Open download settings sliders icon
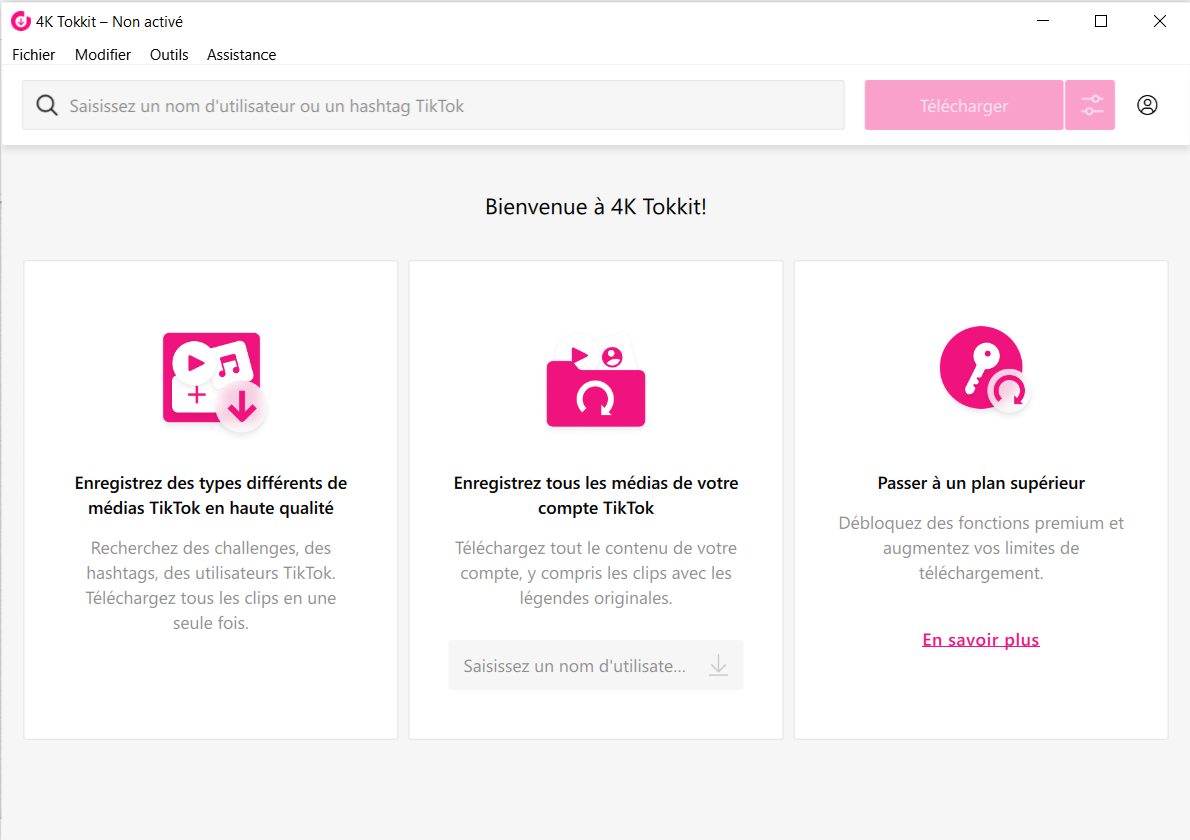Viewport: 1190px width, 840px height. tap(1090, 106)
